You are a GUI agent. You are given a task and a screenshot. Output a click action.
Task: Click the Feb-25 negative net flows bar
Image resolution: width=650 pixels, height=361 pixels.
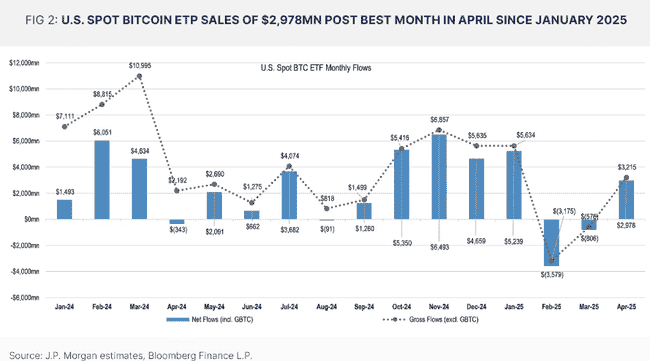click(x=551, y=242)
